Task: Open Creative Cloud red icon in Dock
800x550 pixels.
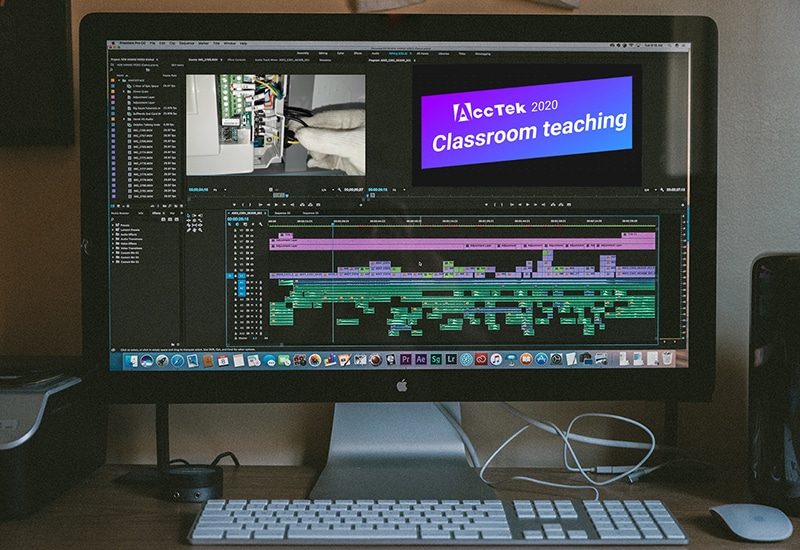Action: pyautogui.click(x=481, y=360)
